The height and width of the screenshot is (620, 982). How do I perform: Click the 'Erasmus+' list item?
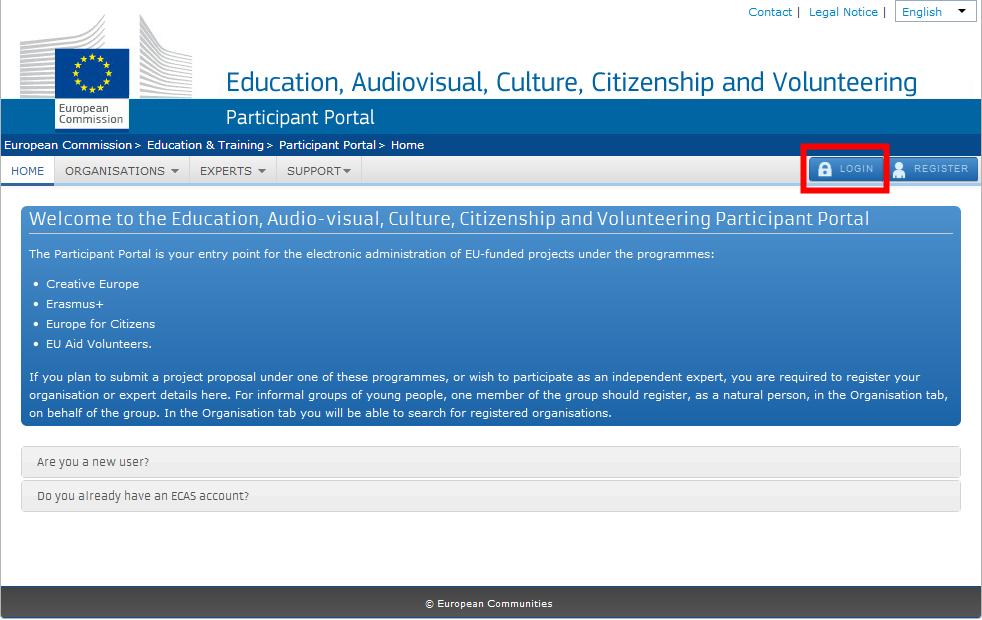[75, 304]
